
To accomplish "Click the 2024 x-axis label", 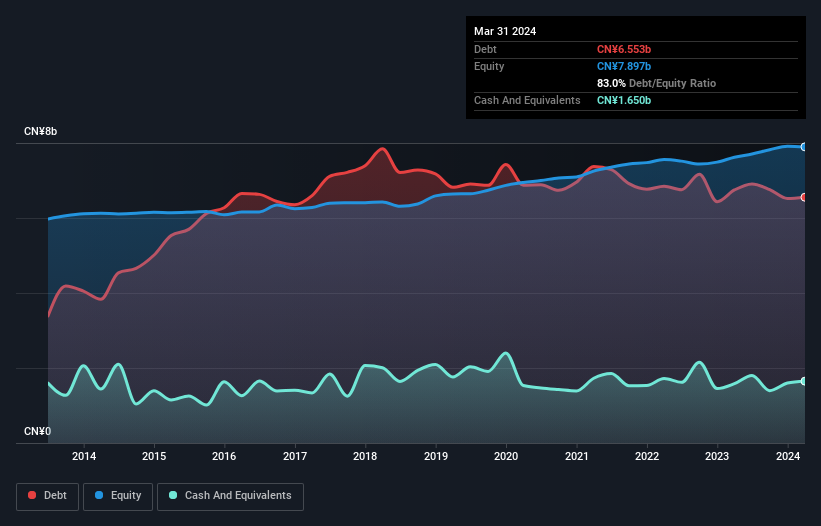I will pyautogui.click(x=787, y=456).
